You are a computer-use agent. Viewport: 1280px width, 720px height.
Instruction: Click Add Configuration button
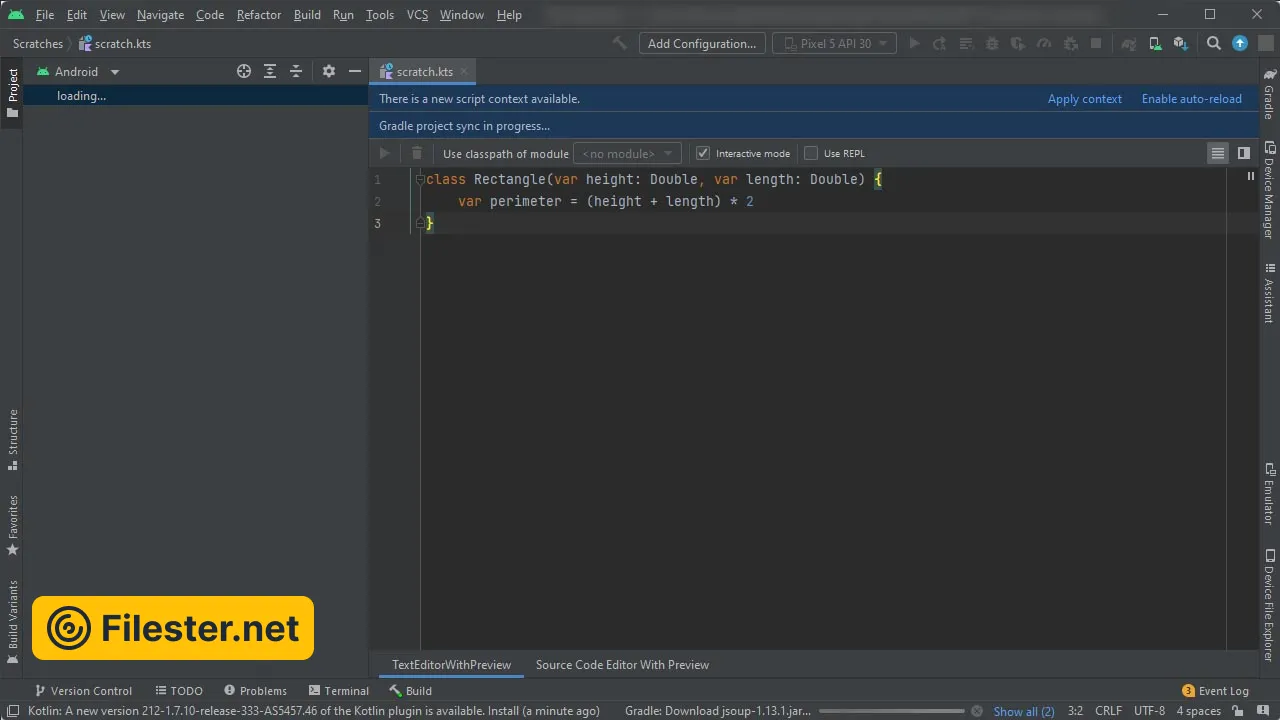click(701, 43)
